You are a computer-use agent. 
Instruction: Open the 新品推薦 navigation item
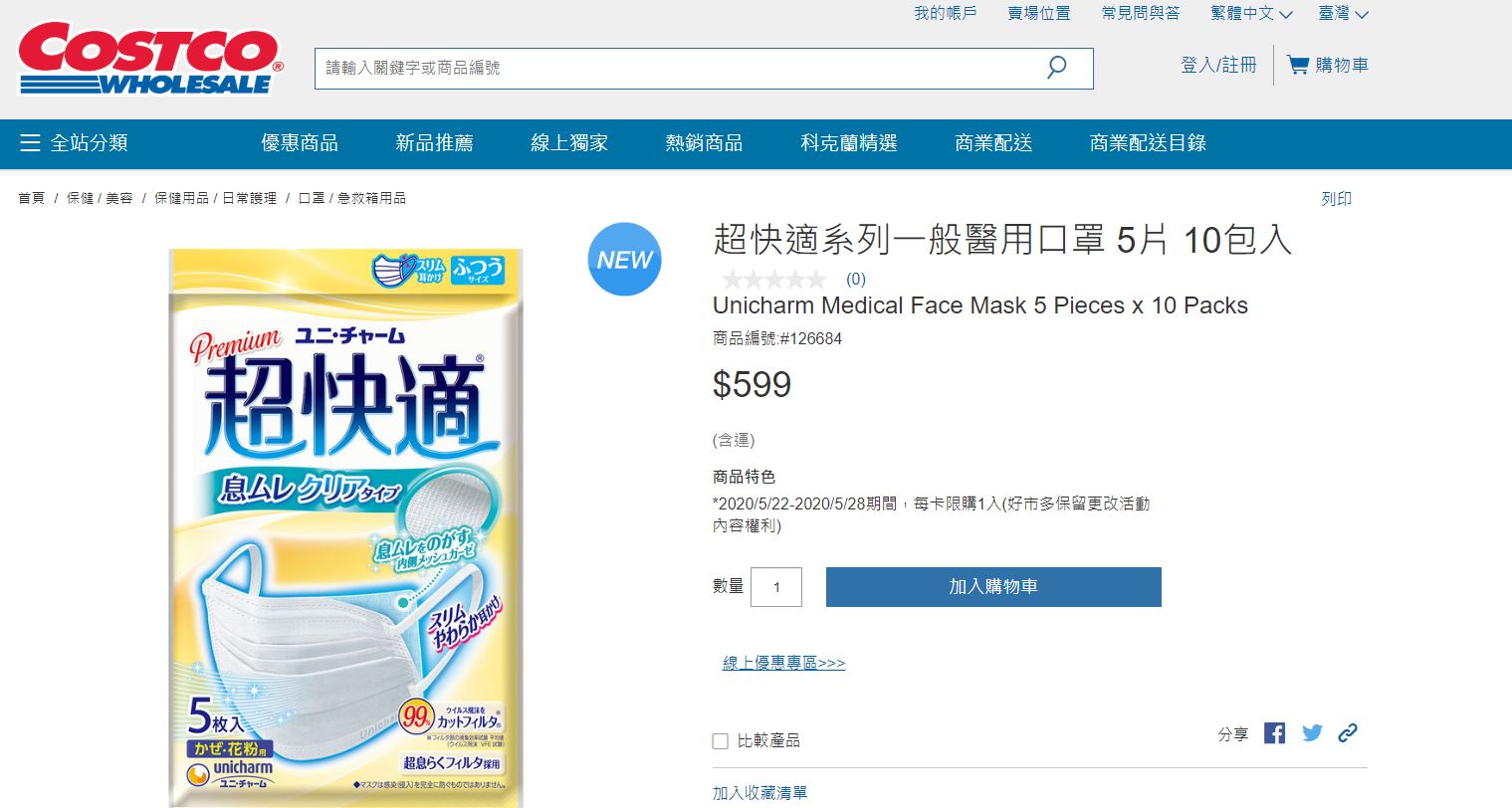coord(434,143)
